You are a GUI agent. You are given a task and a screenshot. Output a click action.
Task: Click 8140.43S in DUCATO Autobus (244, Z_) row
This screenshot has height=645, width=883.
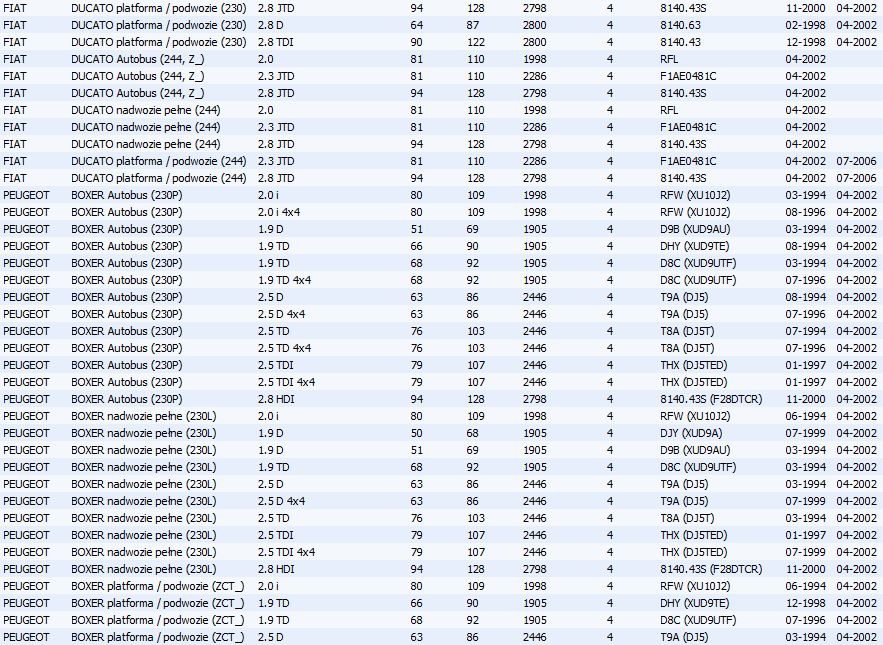click(x=683, y=93)
